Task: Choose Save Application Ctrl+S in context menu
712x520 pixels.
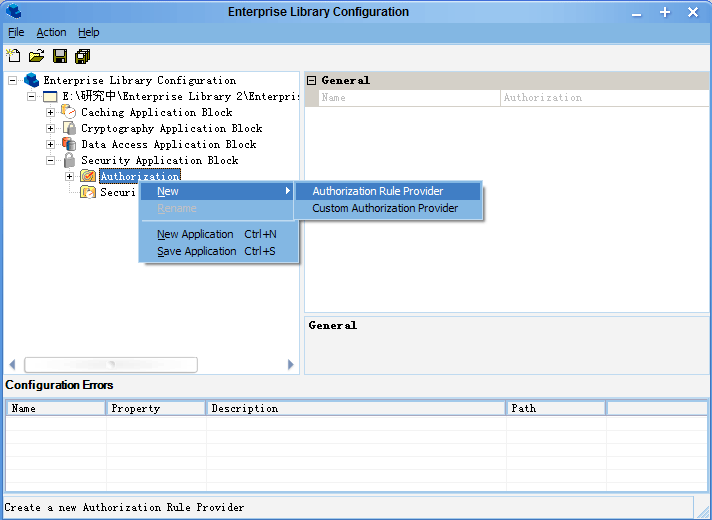Action: pyautogui.click(x=218, y=251)
